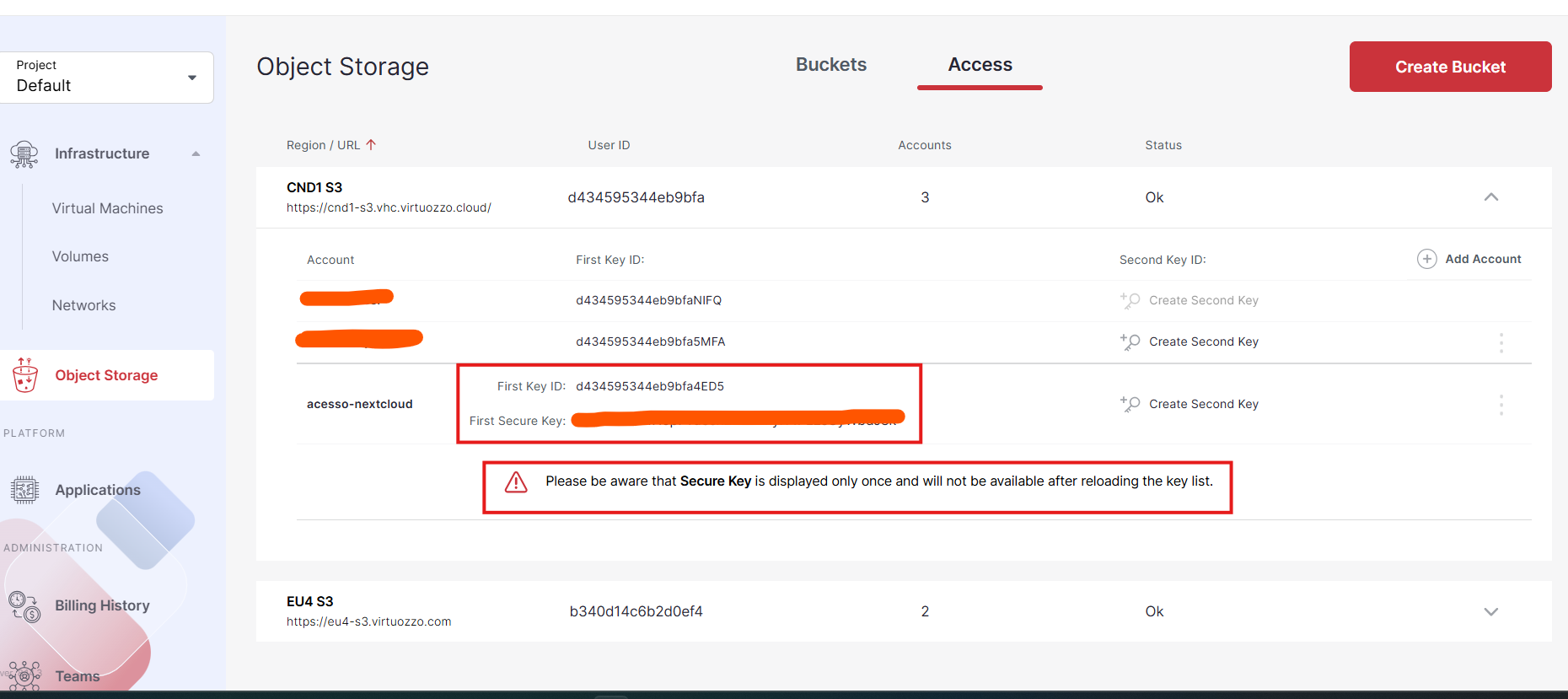Collapse the CND1 S3 row chevron

pos(1490,197)
